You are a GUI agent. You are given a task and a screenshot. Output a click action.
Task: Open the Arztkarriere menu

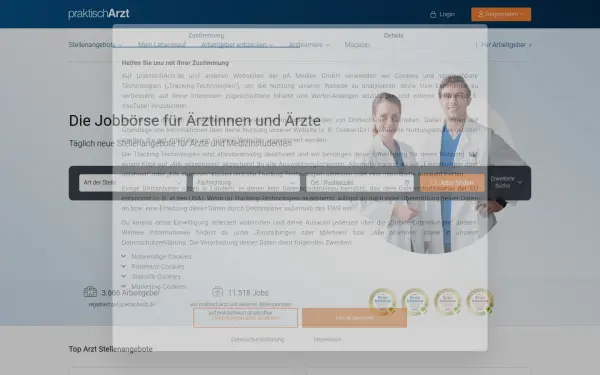coord(309,45)
